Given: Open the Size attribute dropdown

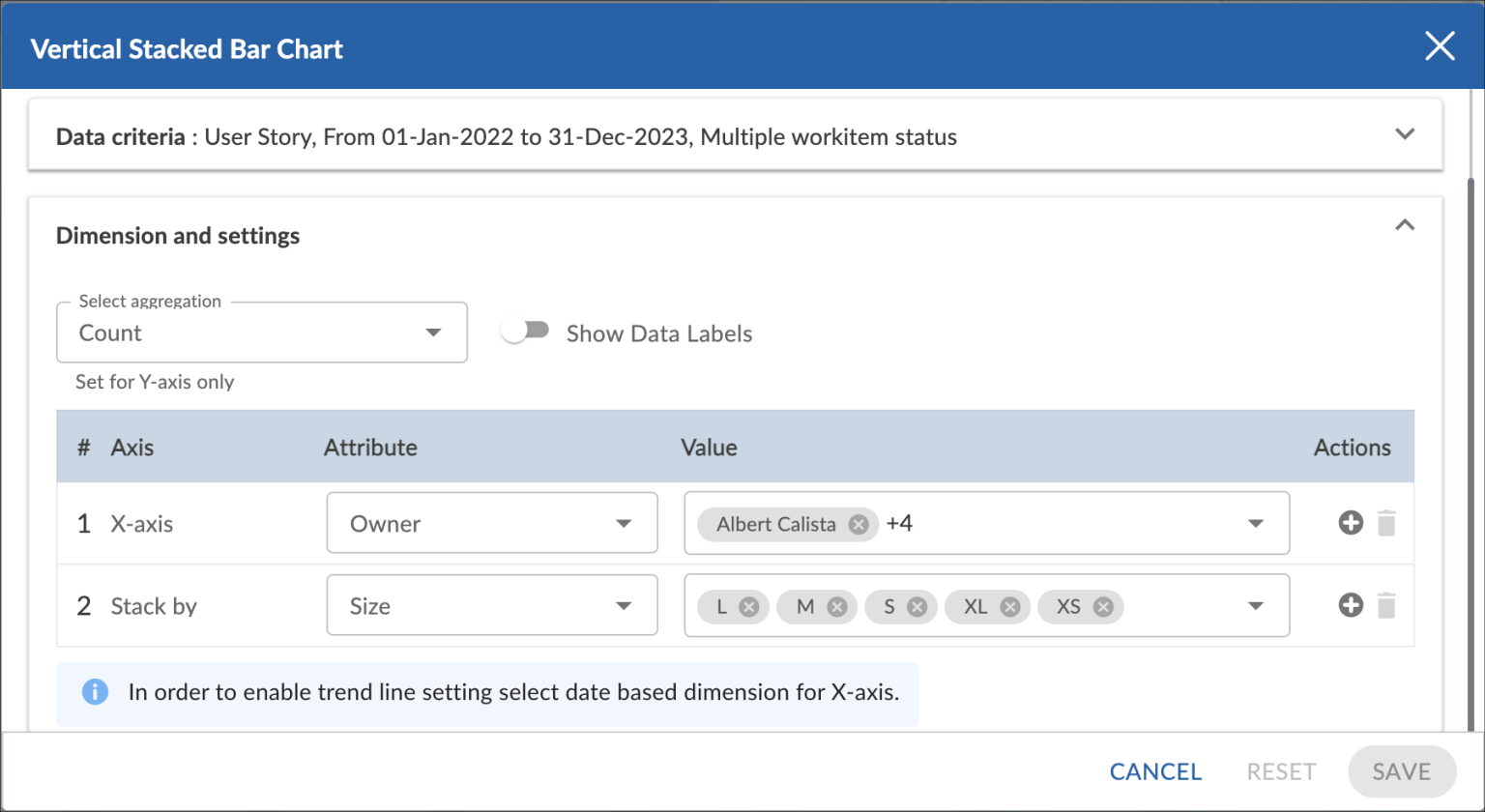Looking at the screenshot, I should (x=492, y=606).
